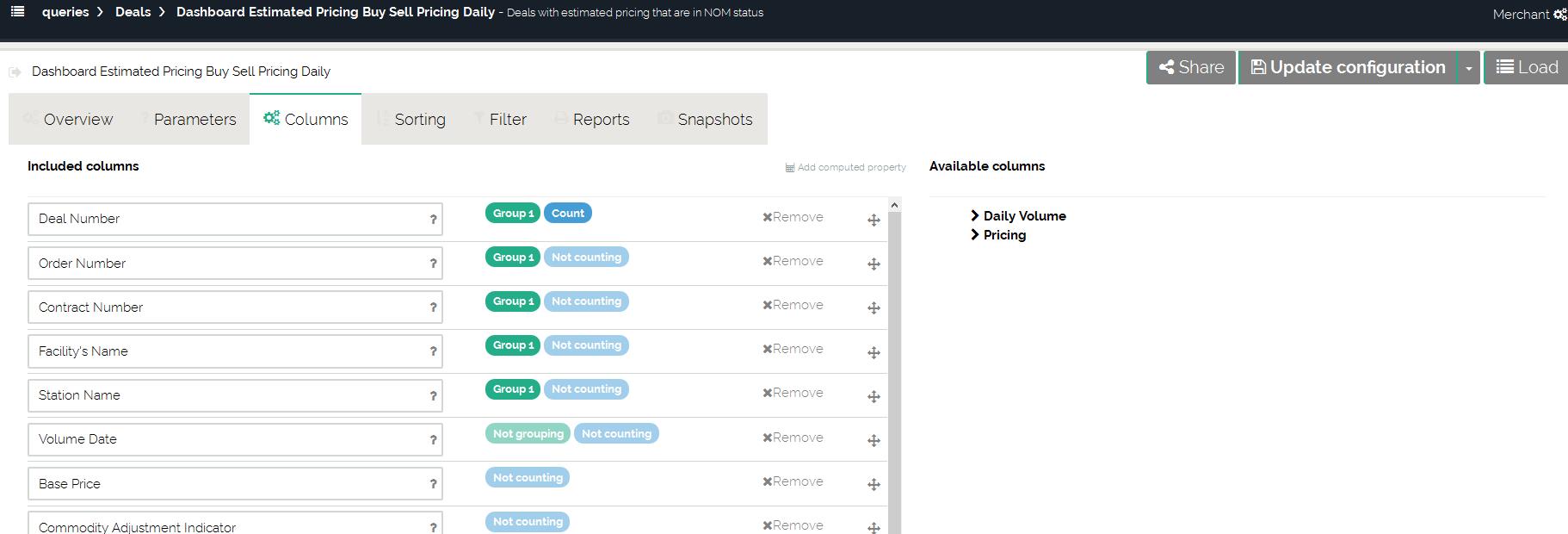
Task: Click the Order Number column name field
Action: point(224,264)
